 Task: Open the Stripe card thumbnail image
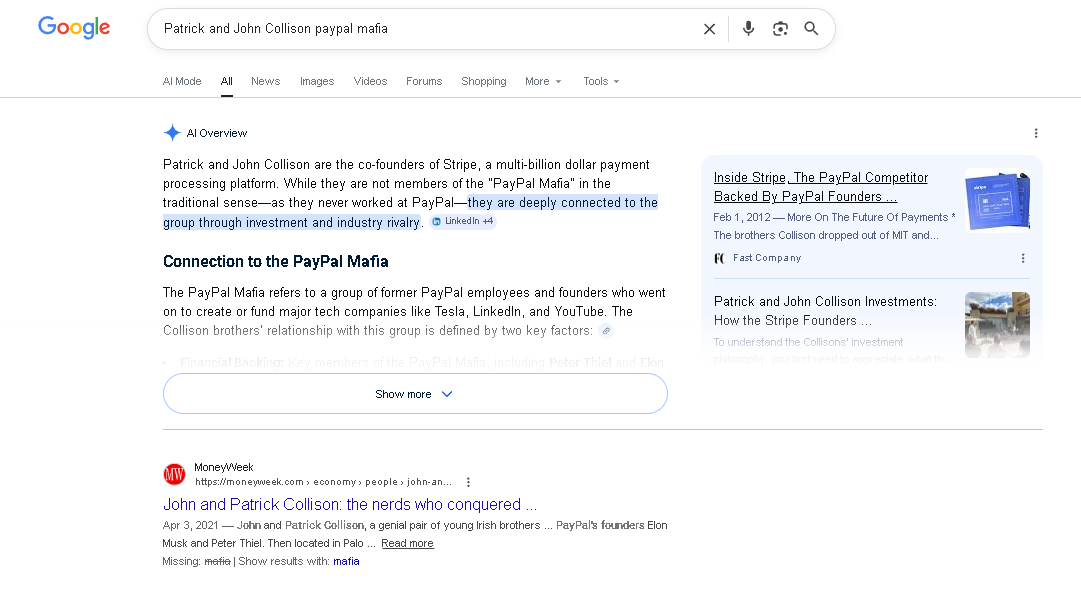pyautogui.click(x=998, y=200)
